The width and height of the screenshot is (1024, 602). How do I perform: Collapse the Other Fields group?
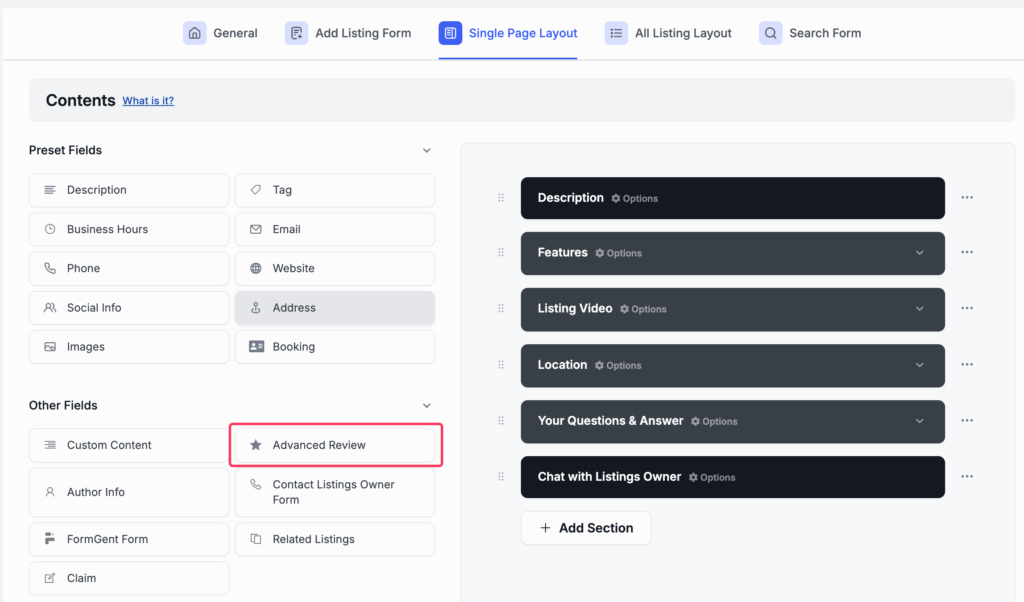click(x=427, y=406)
